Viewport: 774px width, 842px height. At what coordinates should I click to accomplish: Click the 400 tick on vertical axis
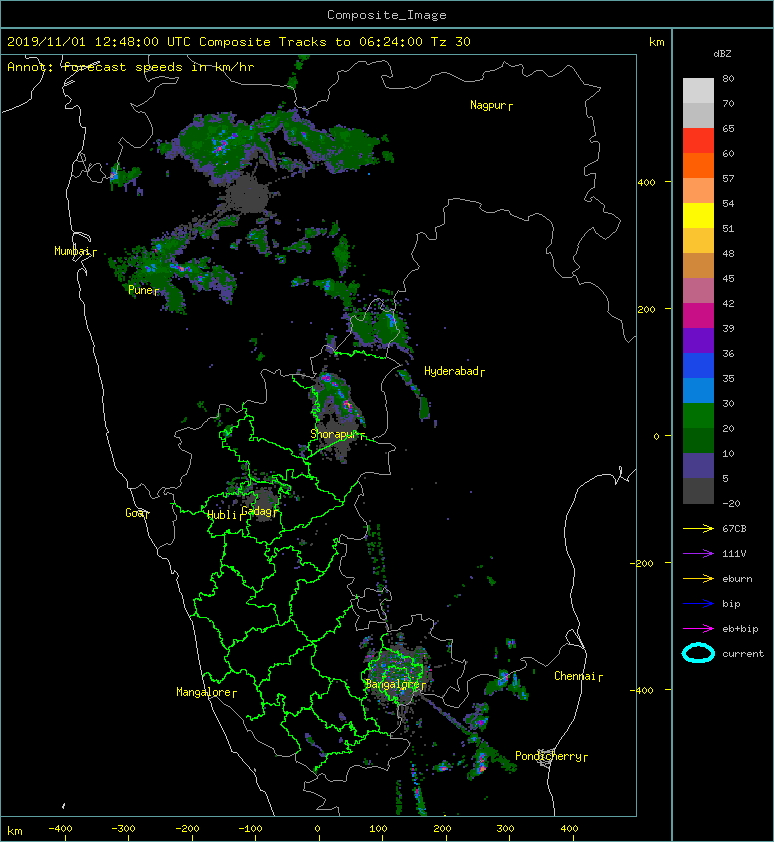click(x=647, y=183)
